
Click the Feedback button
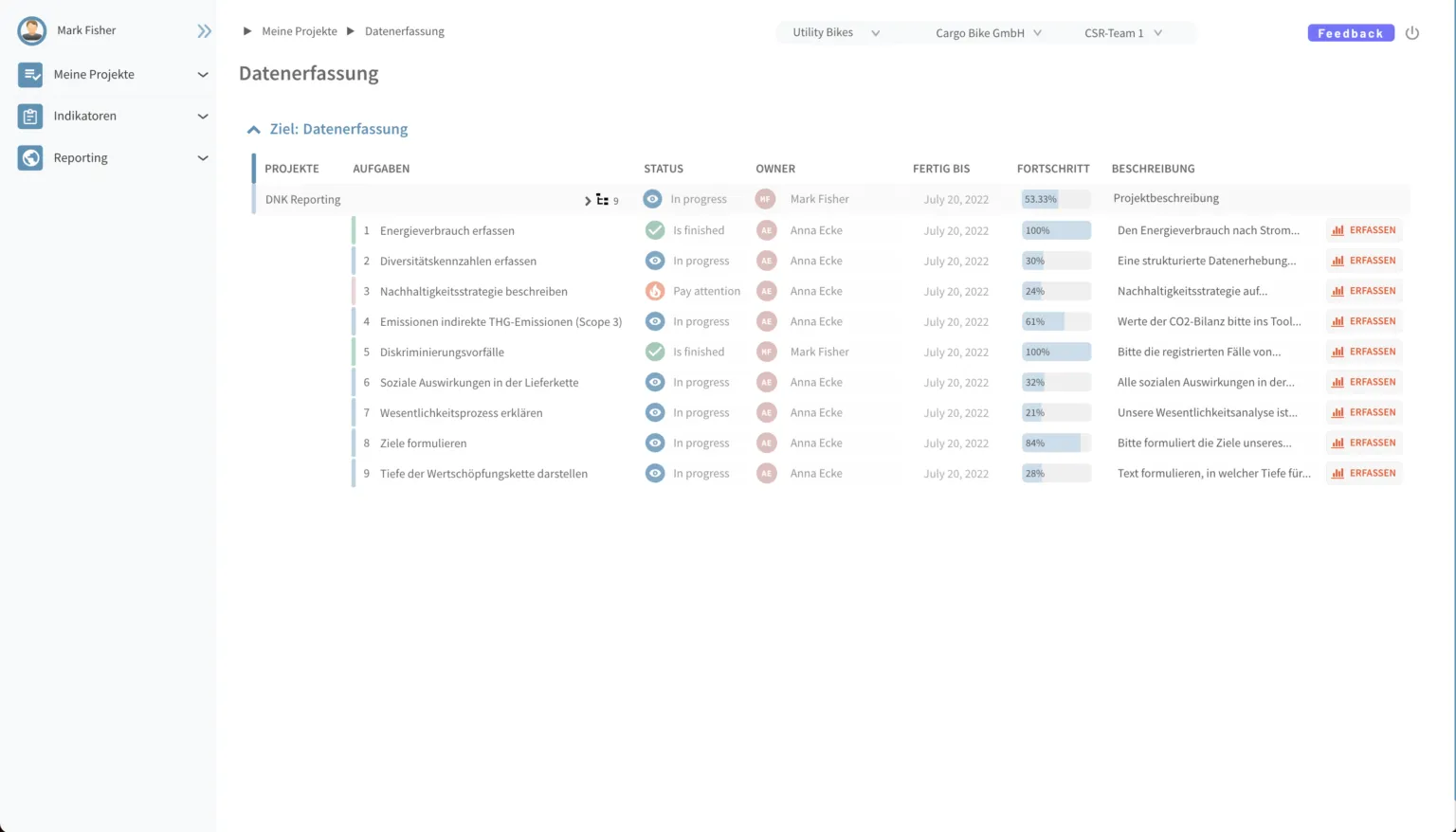[x=1351, y=33]
